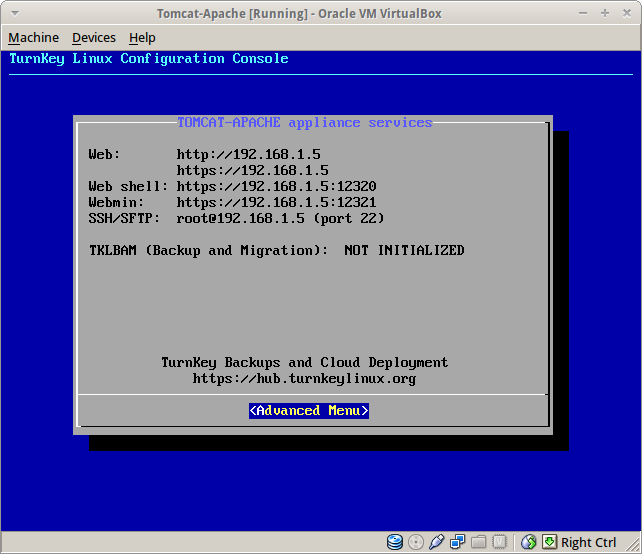642x554 pixels.
Task: Click the TurnKey Linux Configuration Console heading
Action: click(x=149, y=59)
